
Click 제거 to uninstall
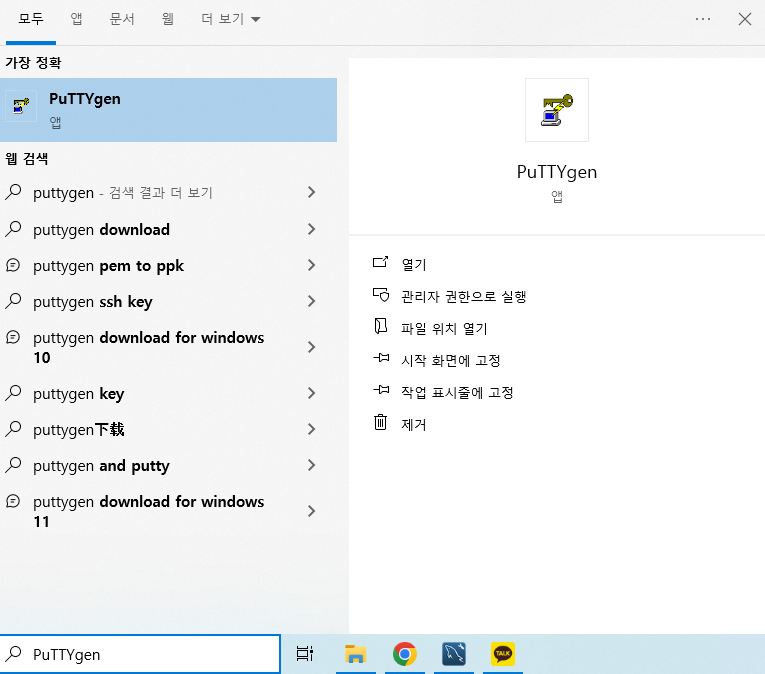(414, 425)
